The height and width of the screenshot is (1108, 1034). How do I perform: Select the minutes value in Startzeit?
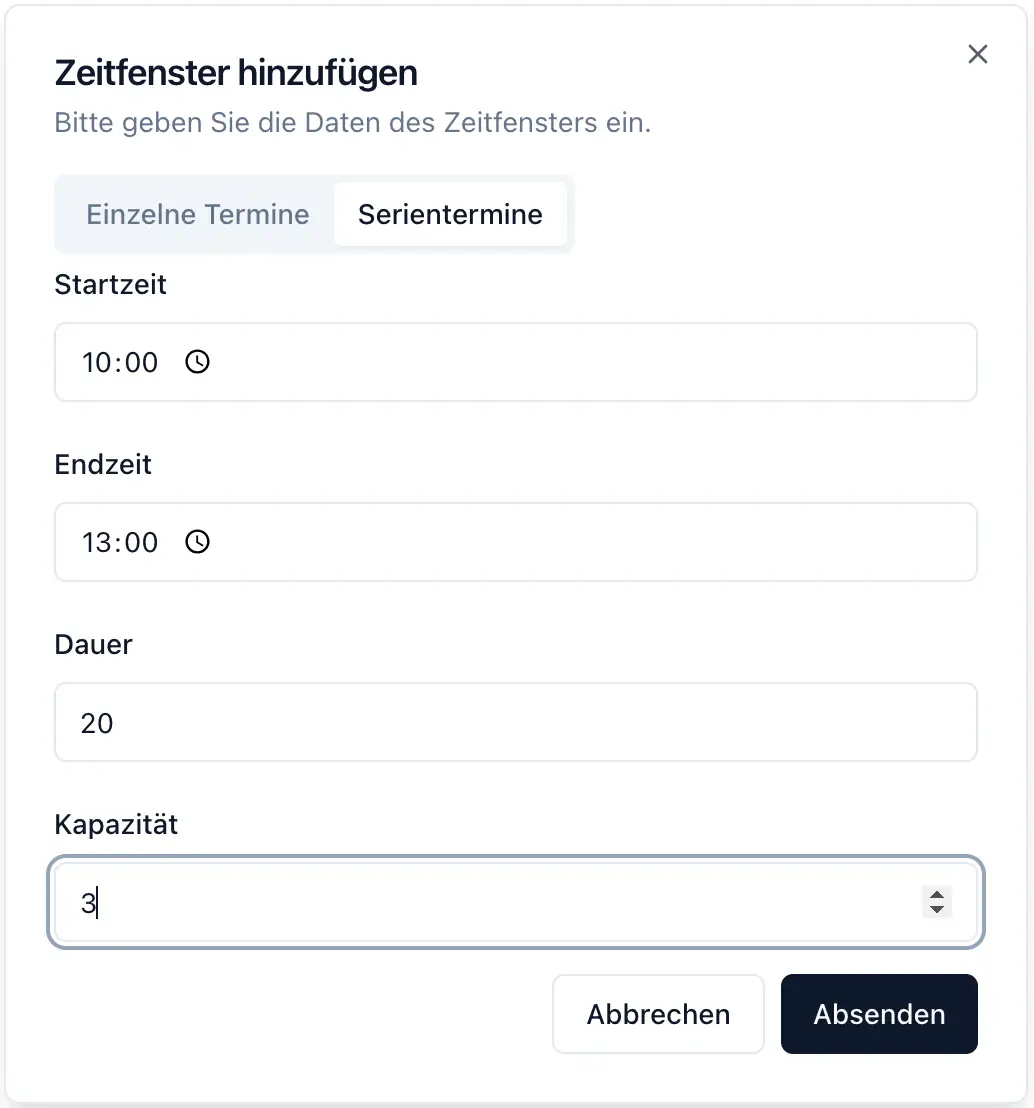141,362
